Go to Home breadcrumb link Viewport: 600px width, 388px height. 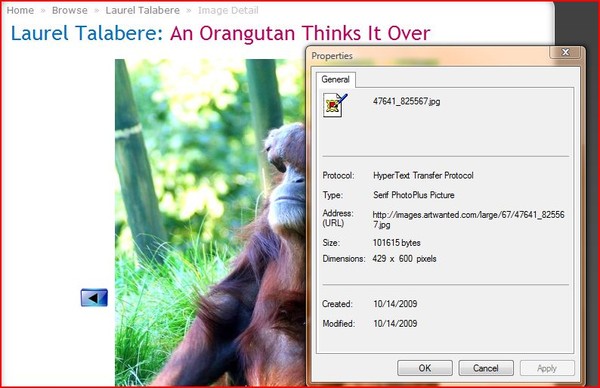20,10
